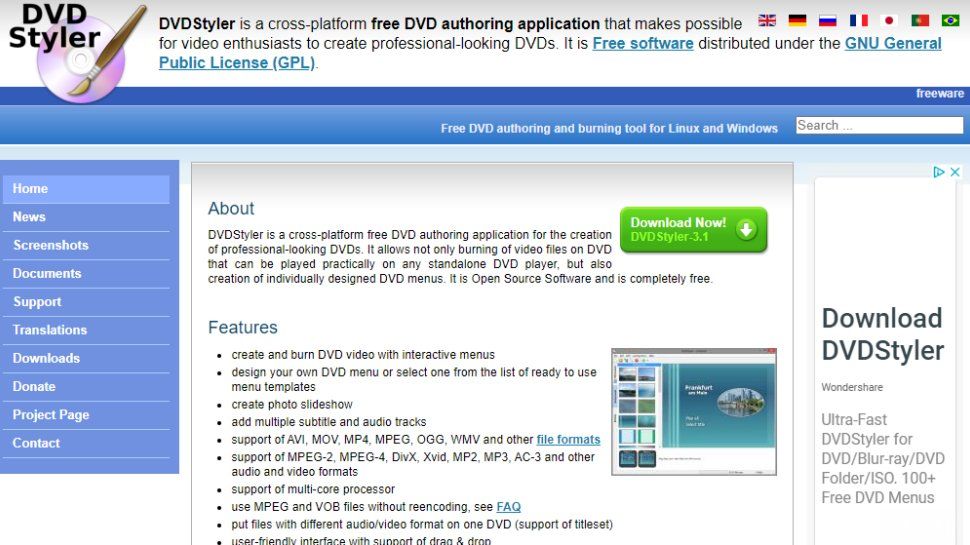Image resolution: width=970 pixels, height=545 pixels.
Task: Open the AdChoices triangle icon
Action: 938,172
